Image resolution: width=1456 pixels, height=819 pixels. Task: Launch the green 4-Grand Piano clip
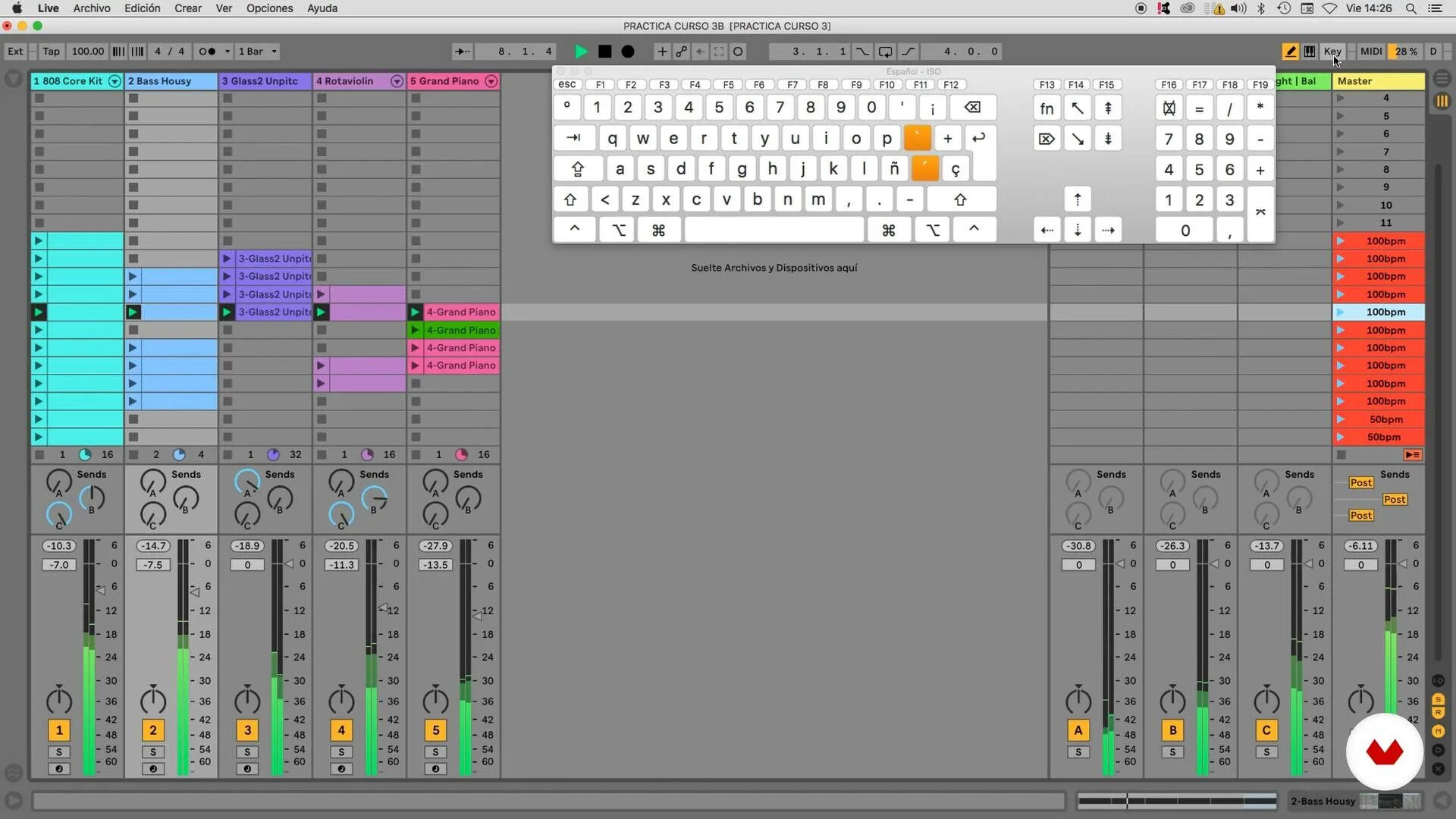click(415, 330)
